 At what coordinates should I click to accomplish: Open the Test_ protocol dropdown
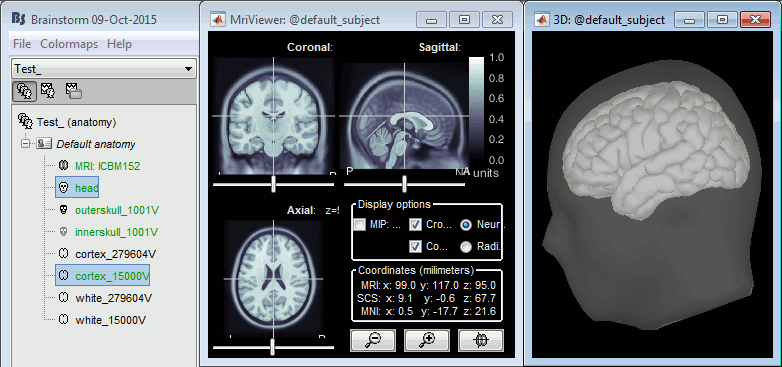tap(104, 69)
